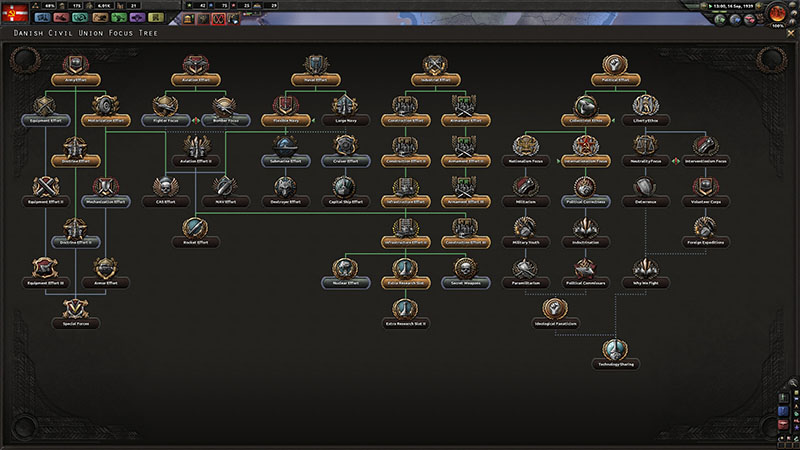Image resolution: width=800 pixels, height=450 pixels.
Task: Pick the Fighter Focus node
Action: pyautogui.click(x=166, y=112)
